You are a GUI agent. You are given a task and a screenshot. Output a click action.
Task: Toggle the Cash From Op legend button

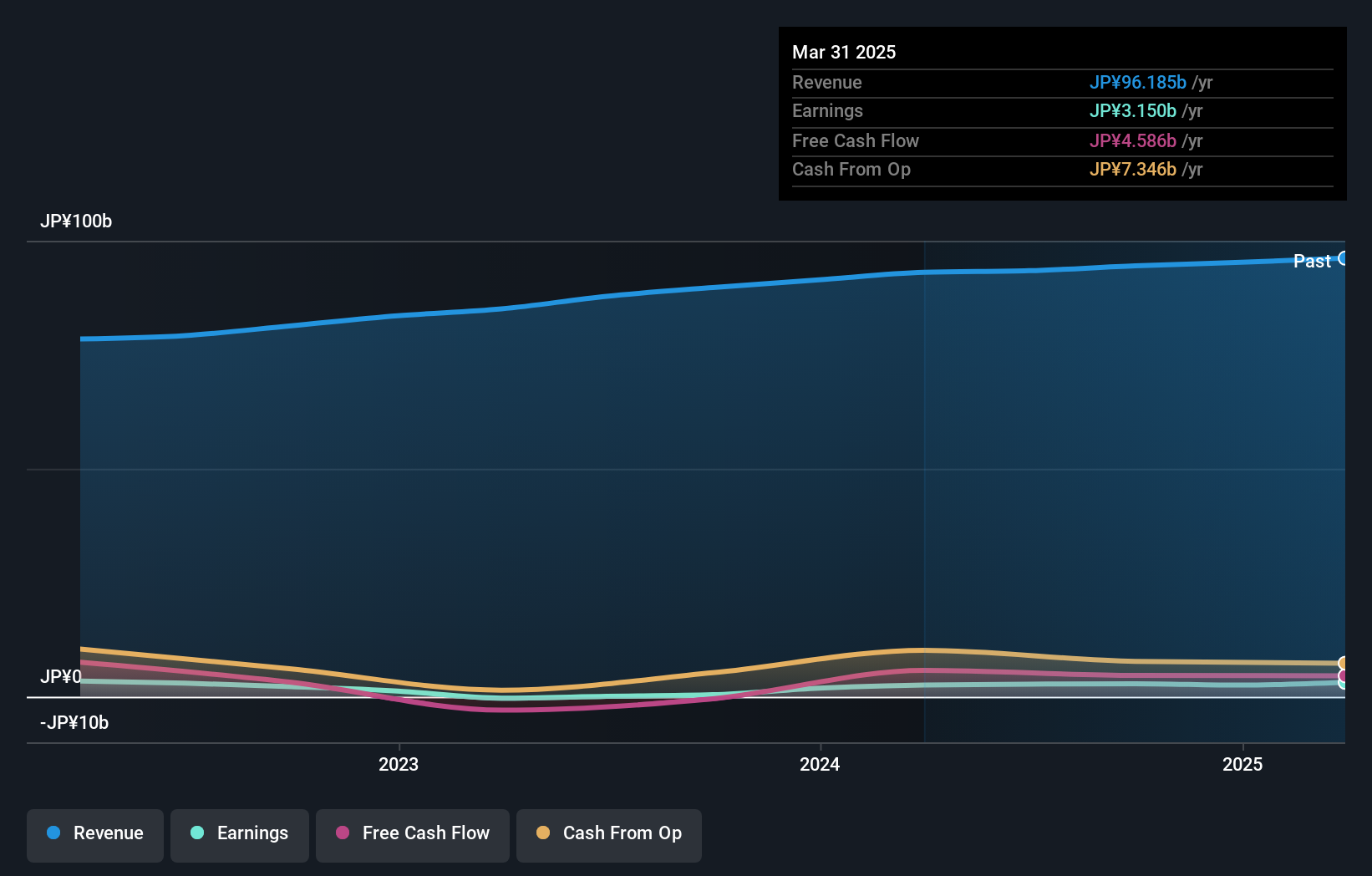609,835
